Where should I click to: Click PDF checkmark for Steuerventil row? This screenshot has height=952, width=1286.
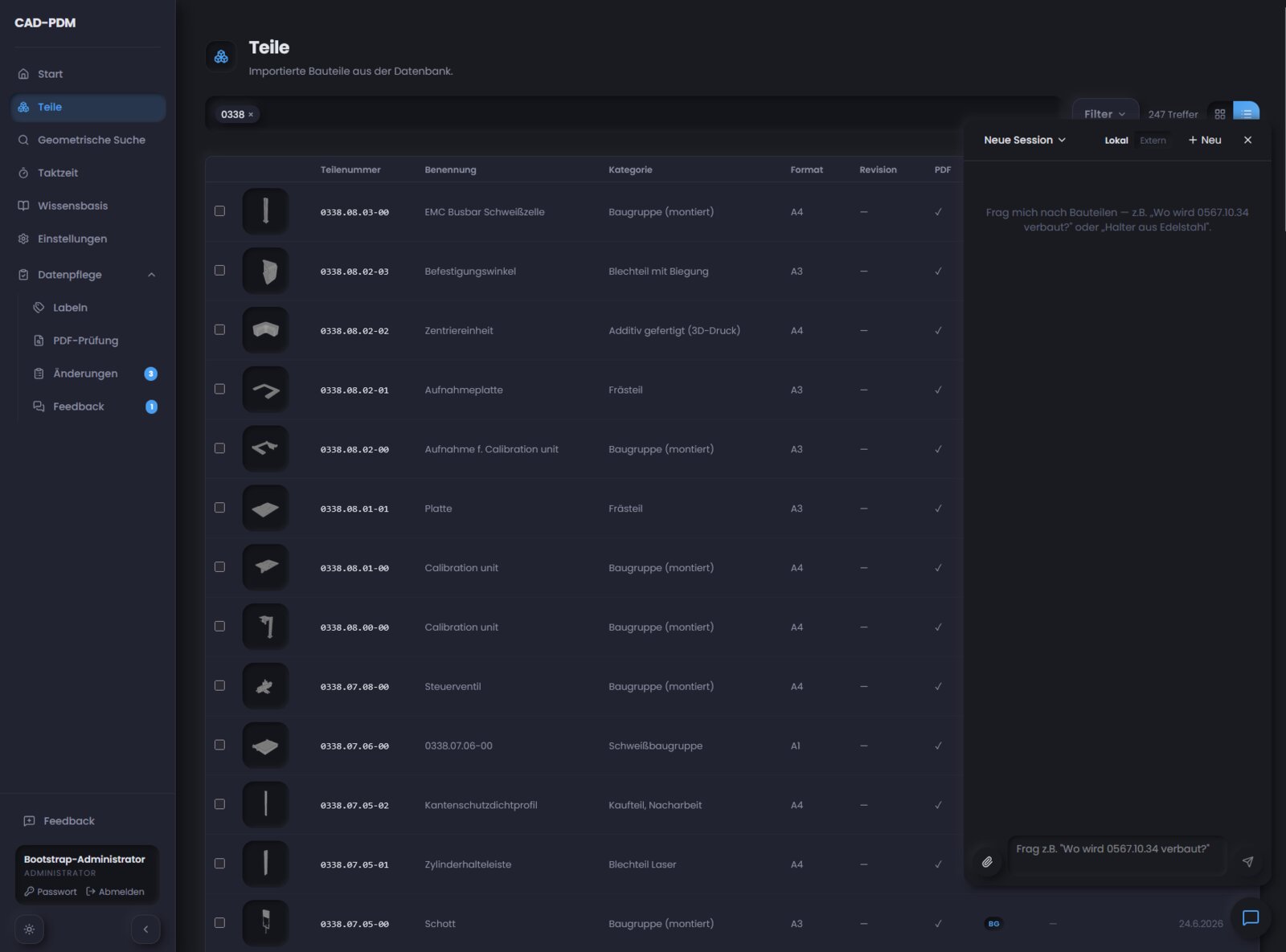pos(938,686)
